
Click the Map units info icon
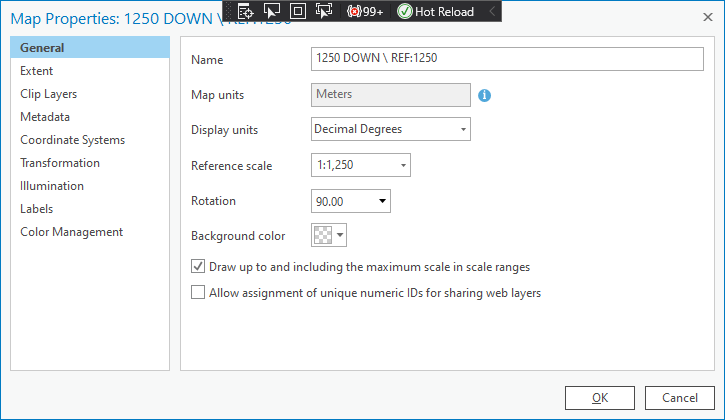[x=485, y=95]
